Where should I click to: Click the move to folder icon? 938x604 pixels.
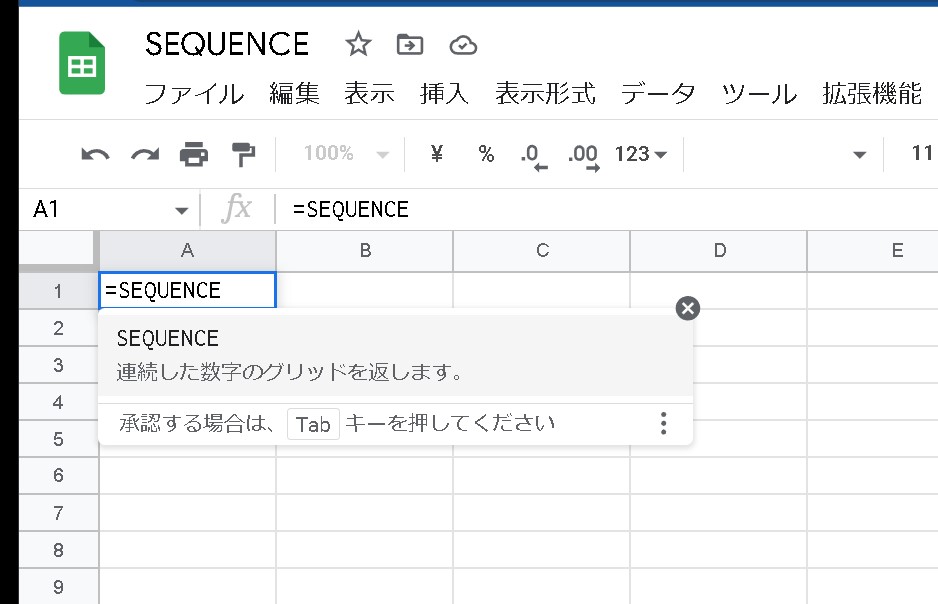click(409, 44)
